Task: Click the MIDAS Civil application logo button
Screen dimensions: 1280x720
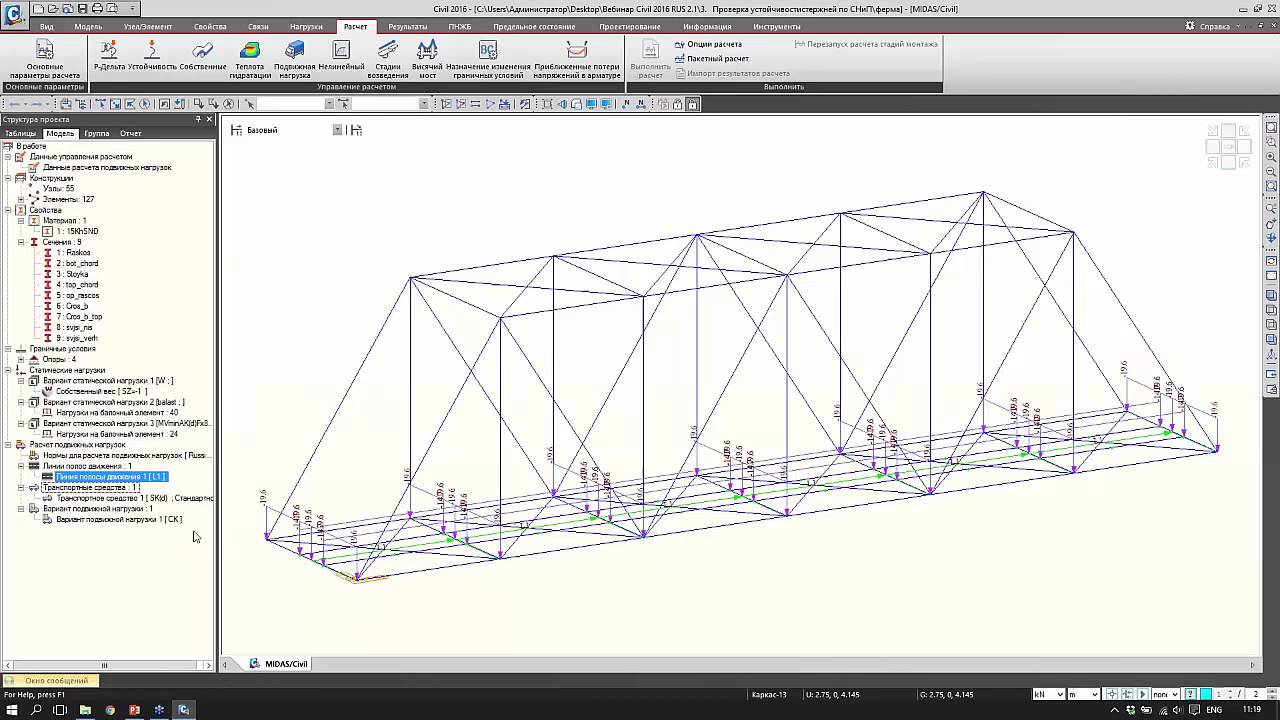Action: tap(14, 16)
